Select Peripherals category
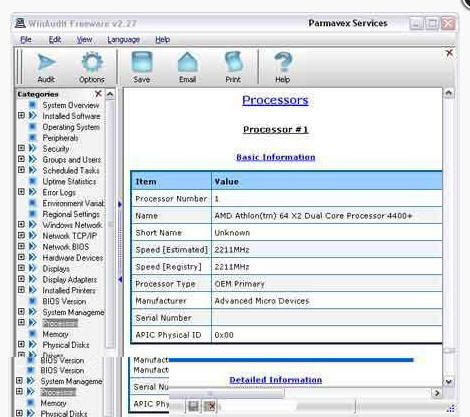 coord(60,138)
